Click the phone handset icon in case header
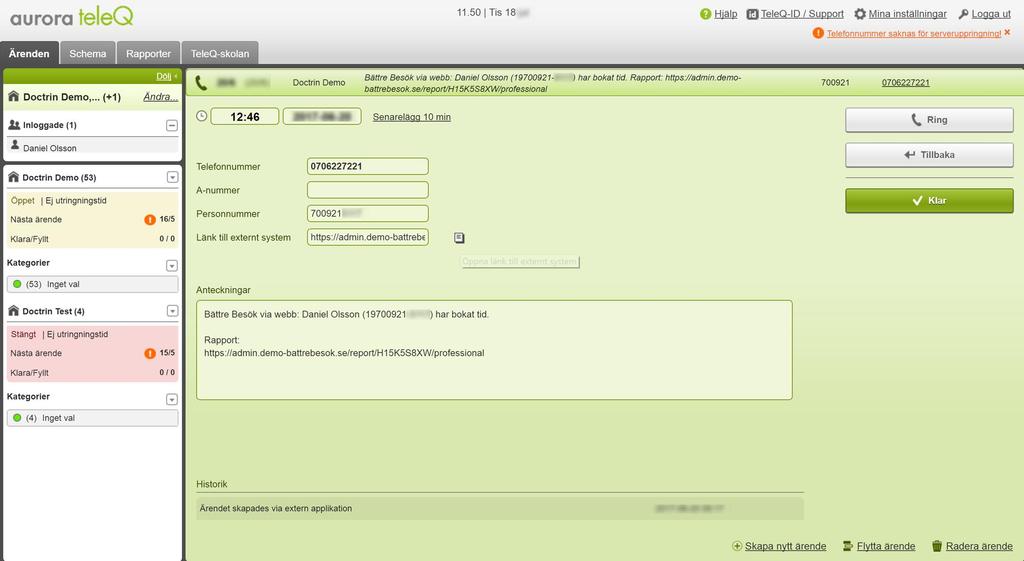 201,83
